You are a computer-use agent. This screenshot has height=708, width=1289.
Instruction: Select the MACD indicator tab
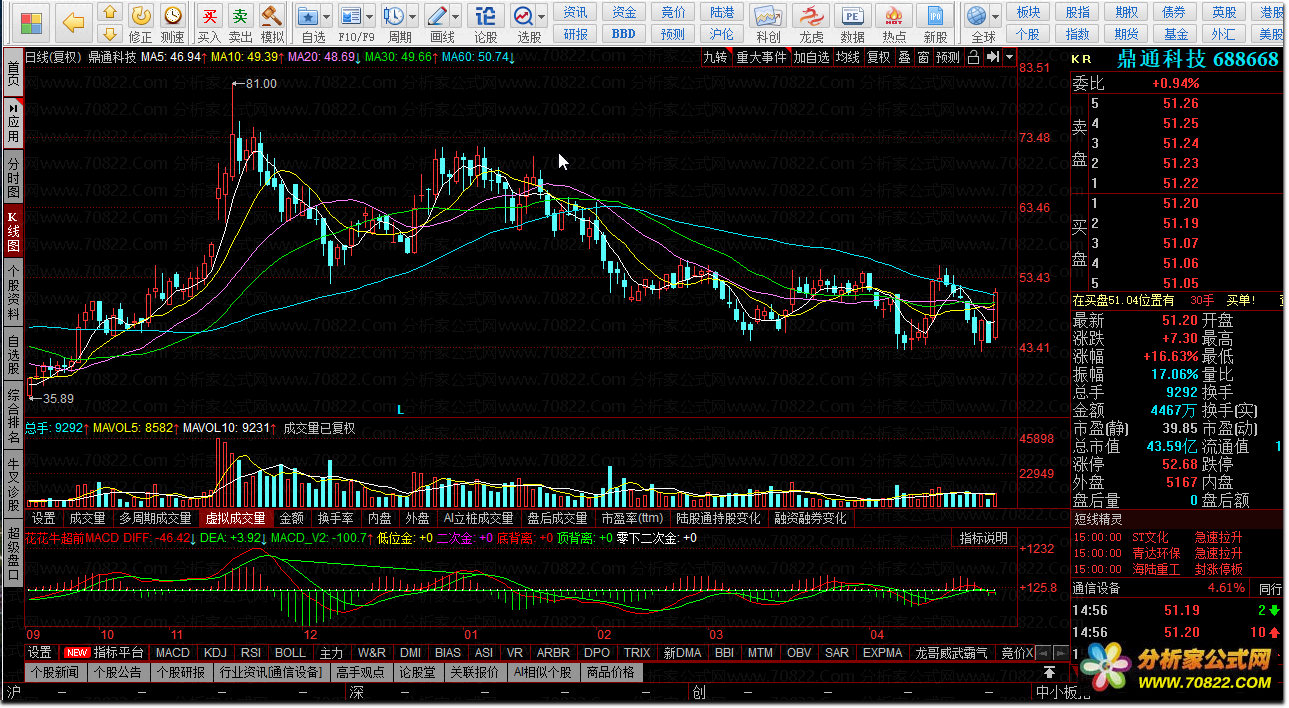tap(173, 653)
